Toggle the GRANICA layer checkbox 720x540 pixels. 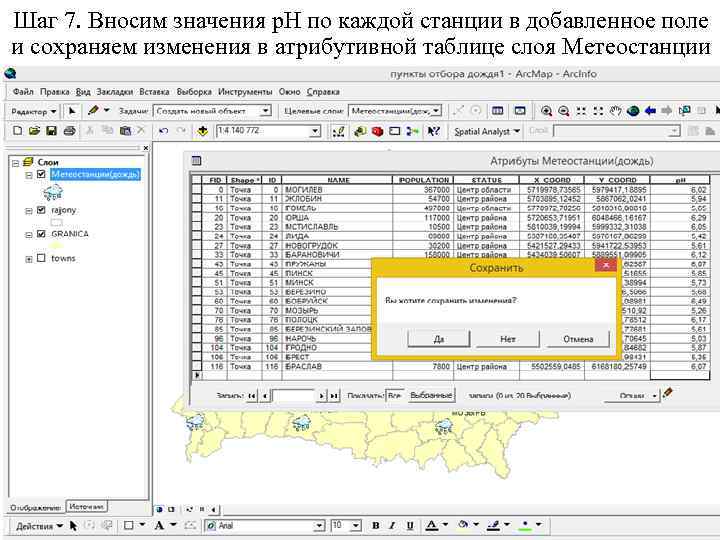click(x=41, y=234)
